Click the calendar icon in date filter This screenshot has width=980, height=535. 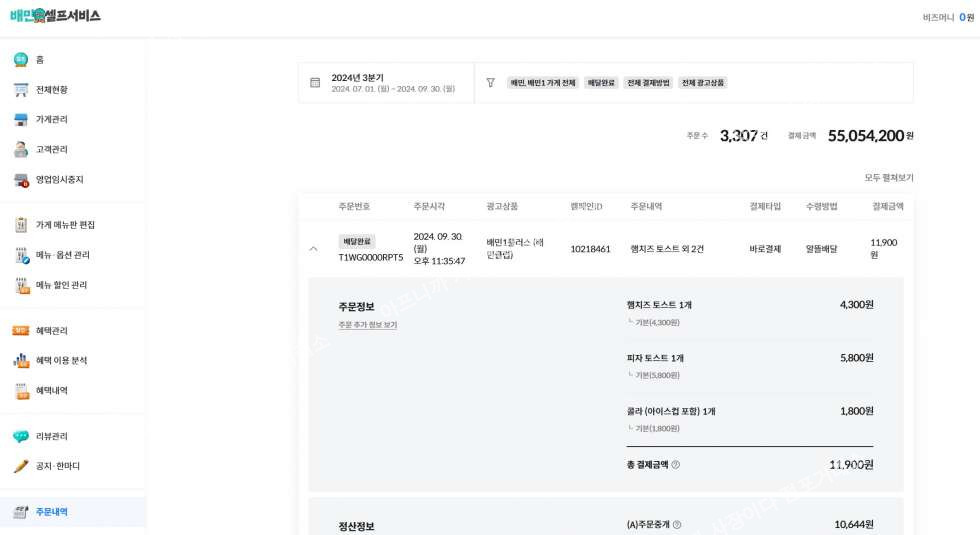click(315, 83)
